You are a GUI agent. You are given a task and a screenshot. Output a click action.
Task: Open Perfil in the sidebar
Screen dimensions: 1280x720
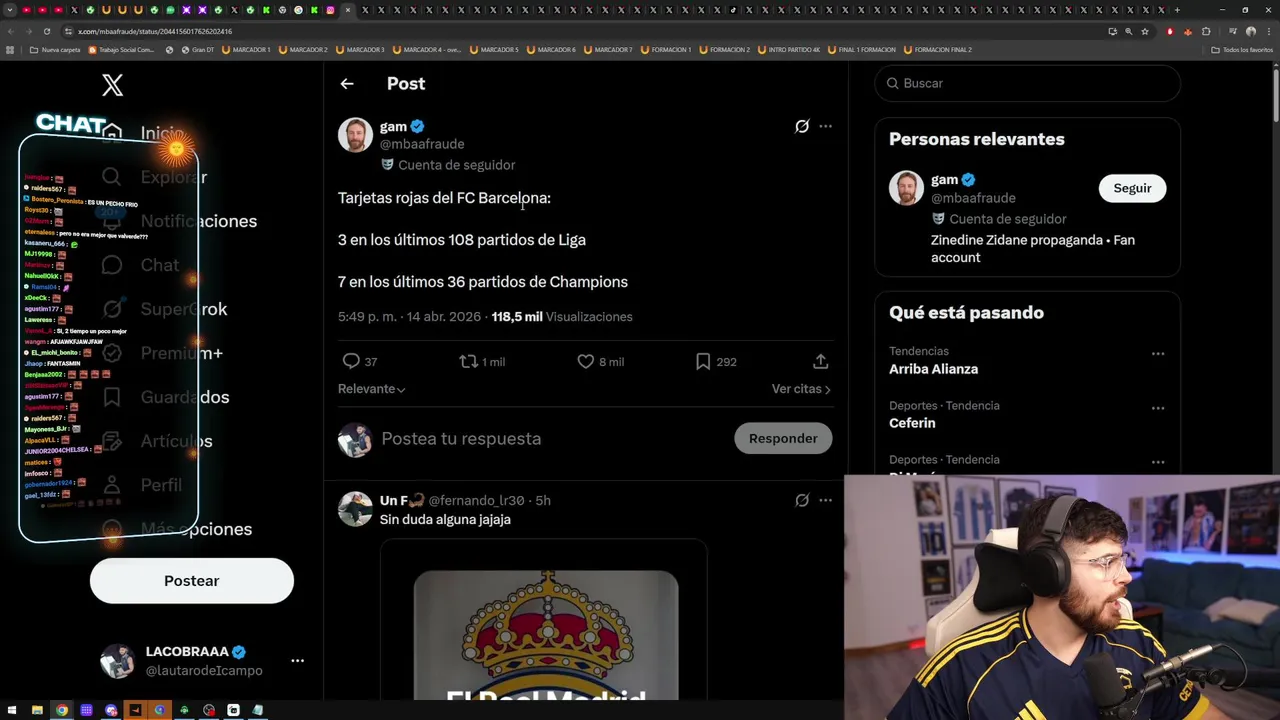coord(142,485)
